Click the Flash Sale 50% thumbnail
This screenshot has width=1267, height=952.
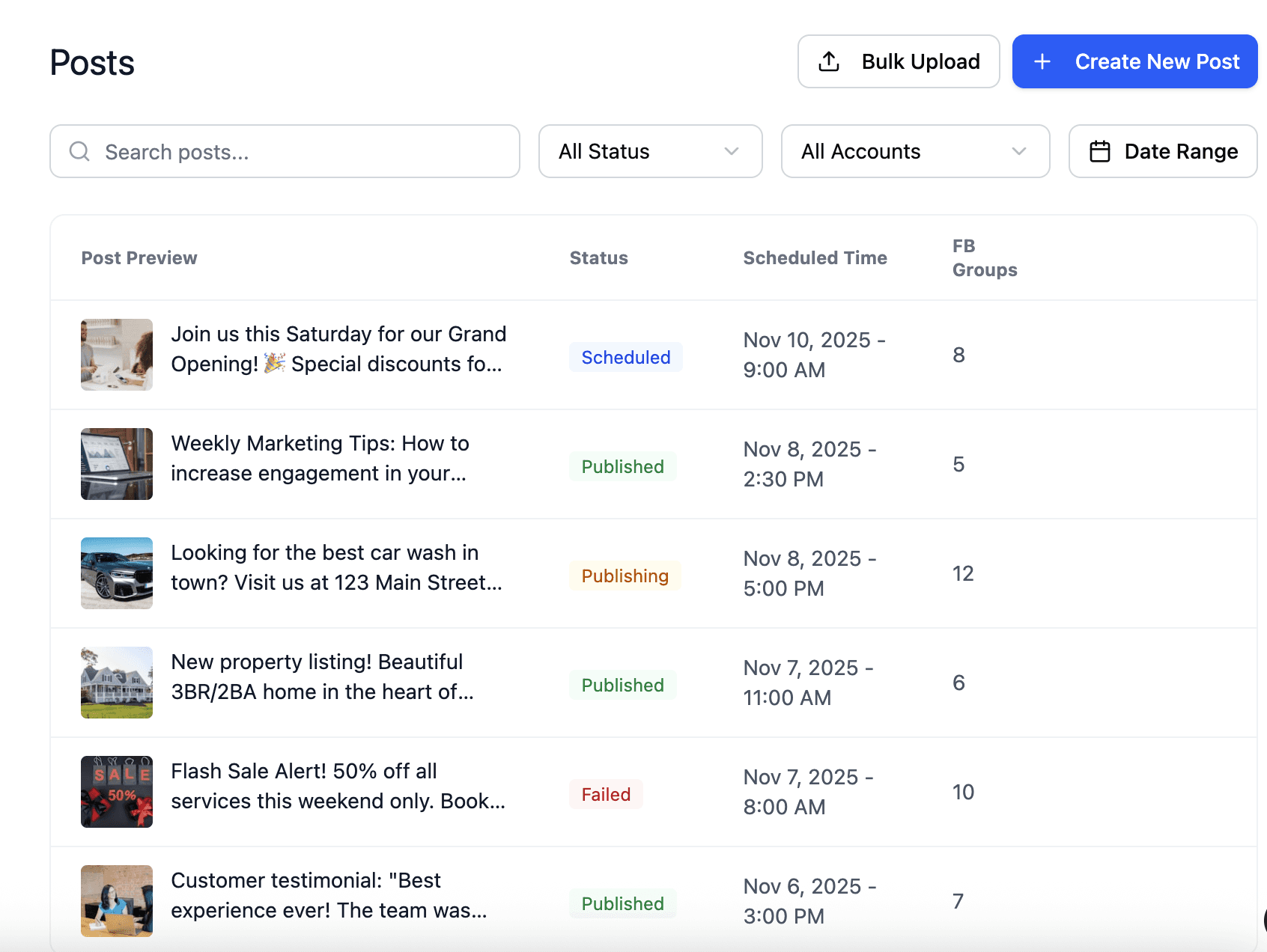click(x=117, y=792)
